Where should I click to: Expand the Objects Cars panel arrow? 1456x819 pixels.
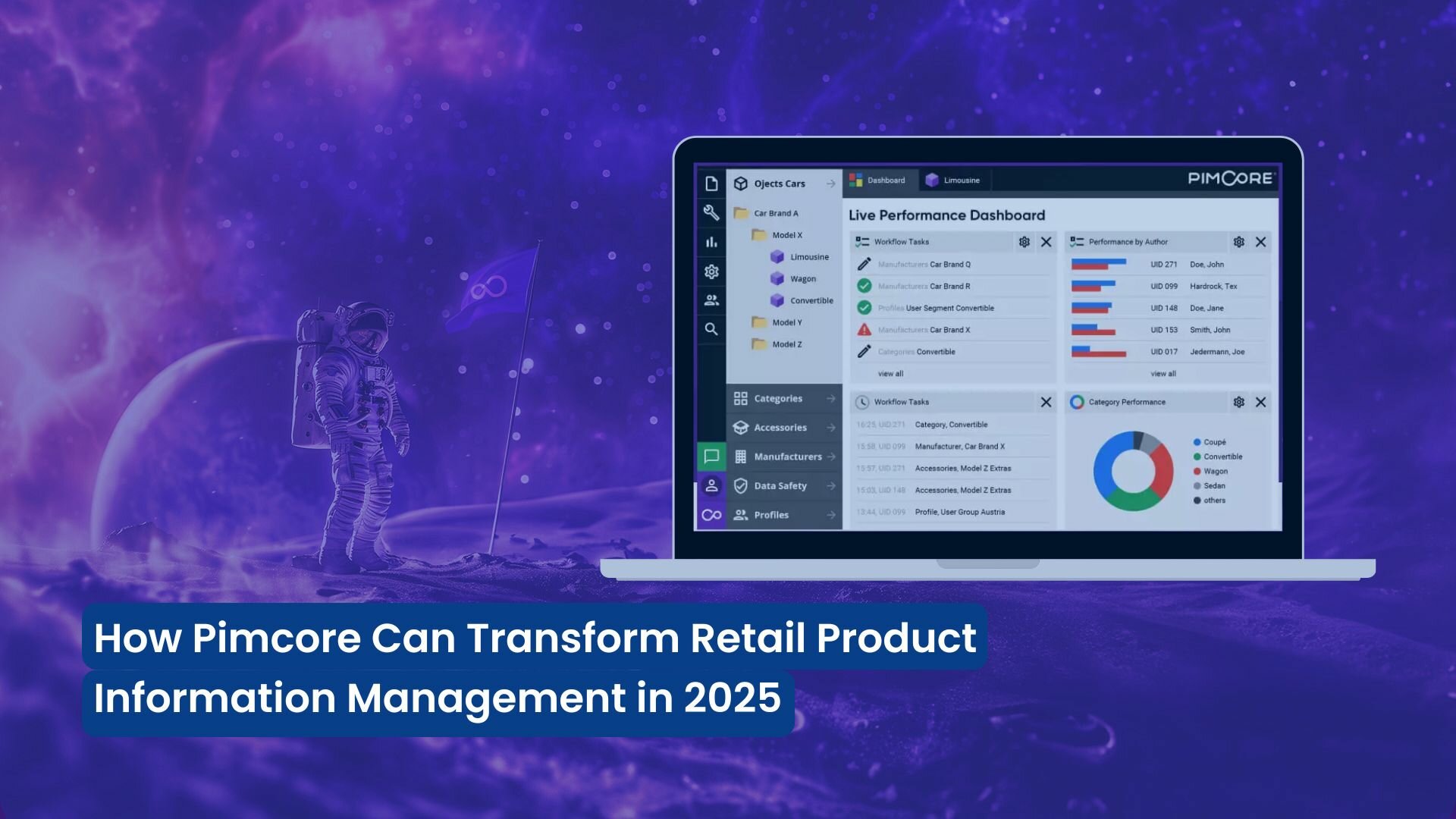831,184
